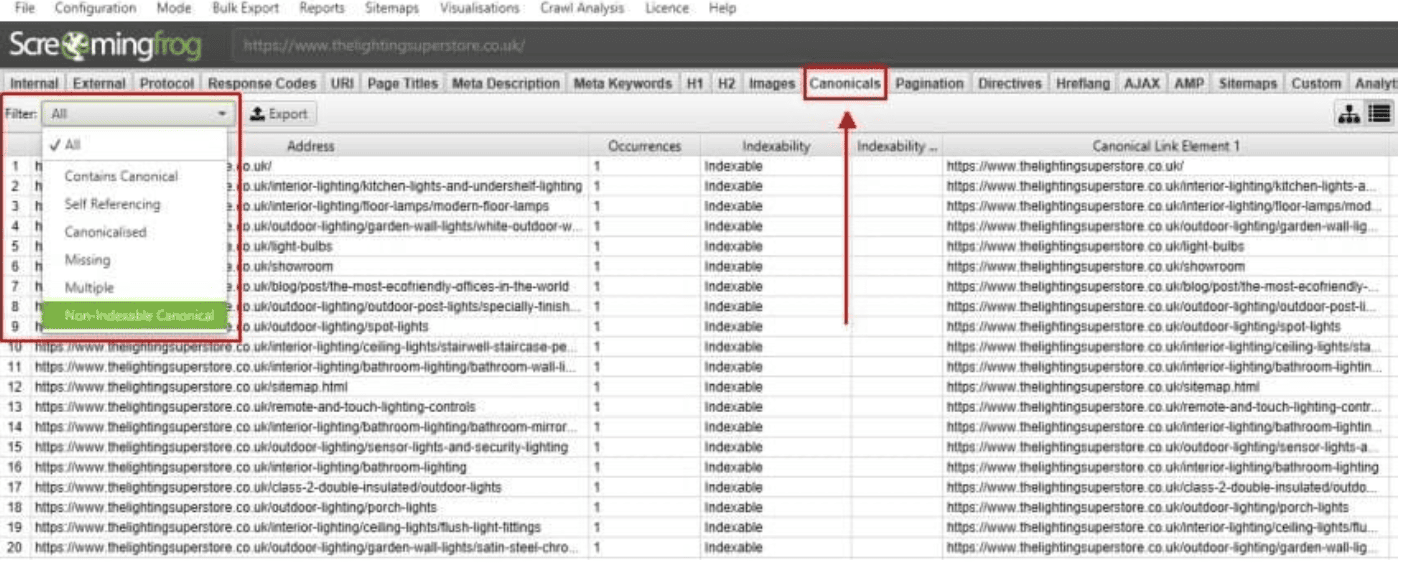The image size is (1408, 586).
Task: Switch to the Directives tab
Action: [1010, 84]
